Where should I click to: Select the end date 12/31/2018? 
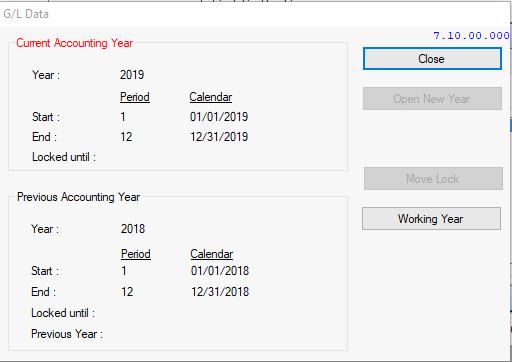point(220,292)
